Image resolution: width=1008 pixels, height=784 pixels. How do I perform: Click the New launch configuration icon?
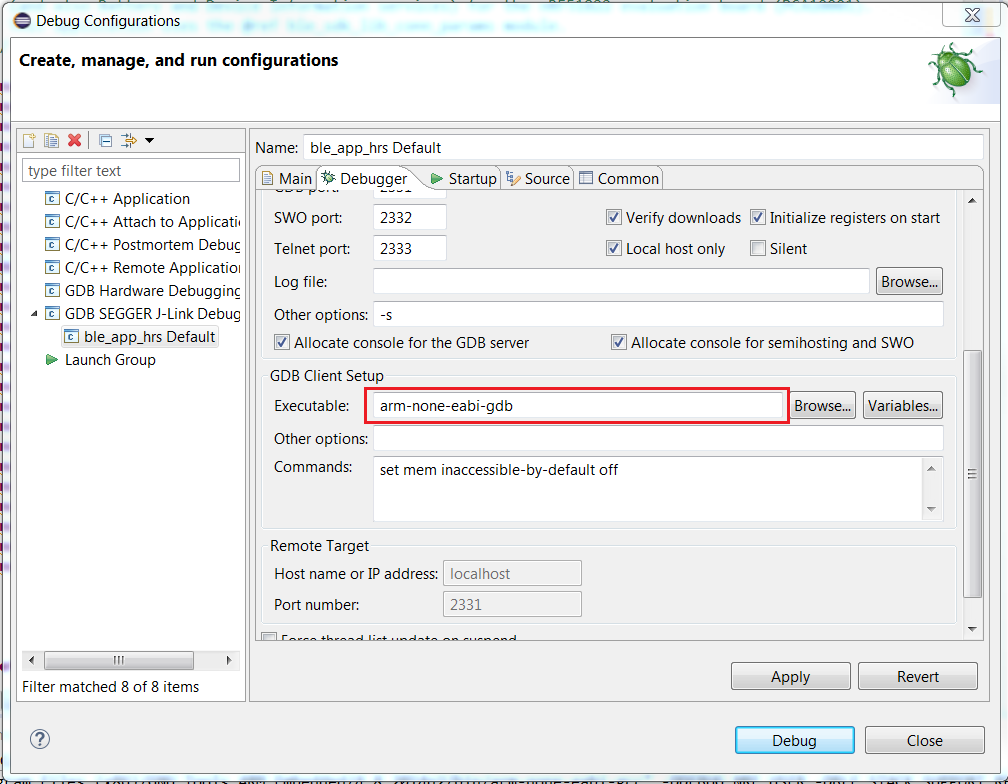coord(30,140)
